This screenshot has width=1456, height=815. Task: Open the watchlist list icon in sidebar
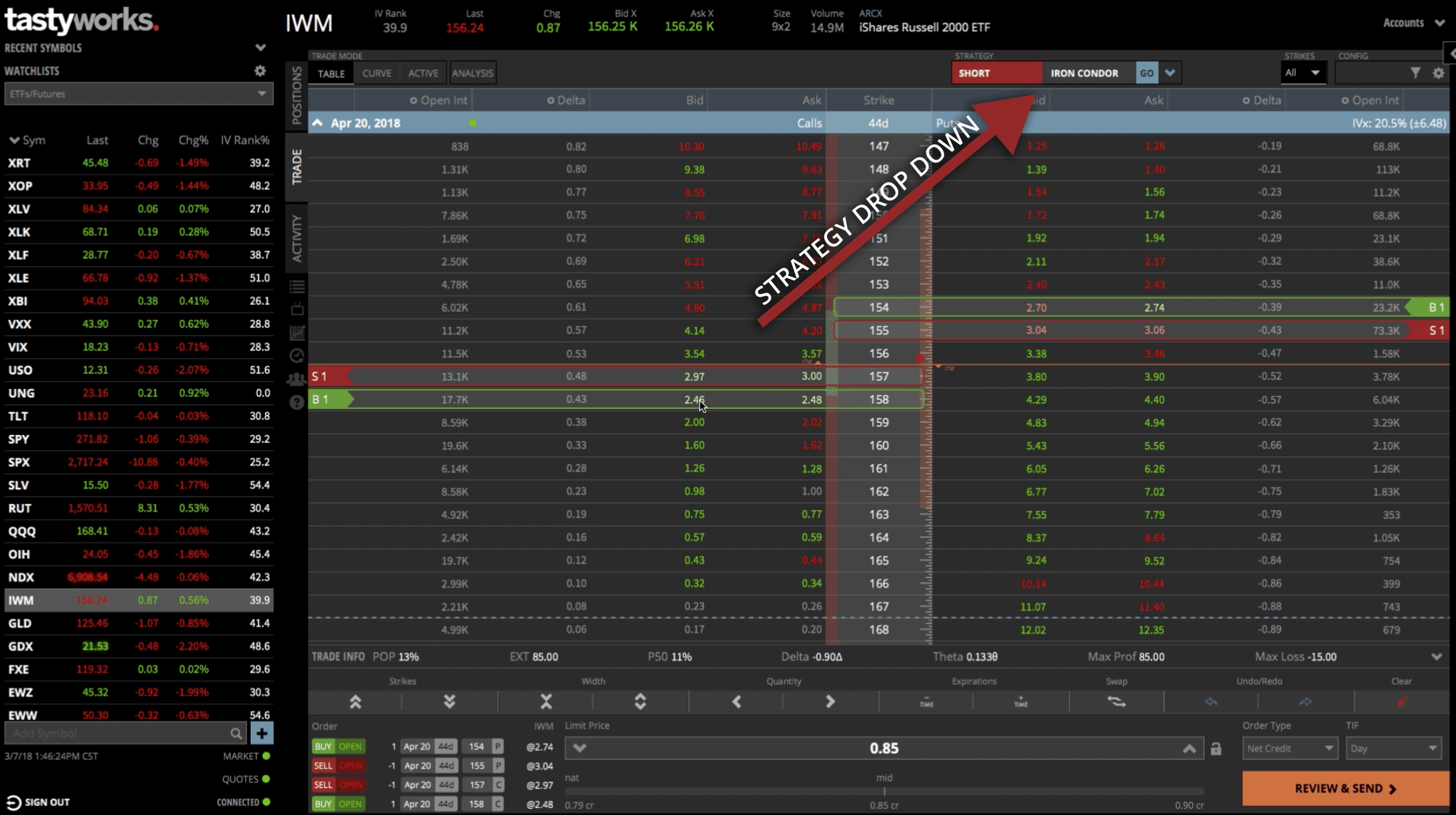[297, 287]
